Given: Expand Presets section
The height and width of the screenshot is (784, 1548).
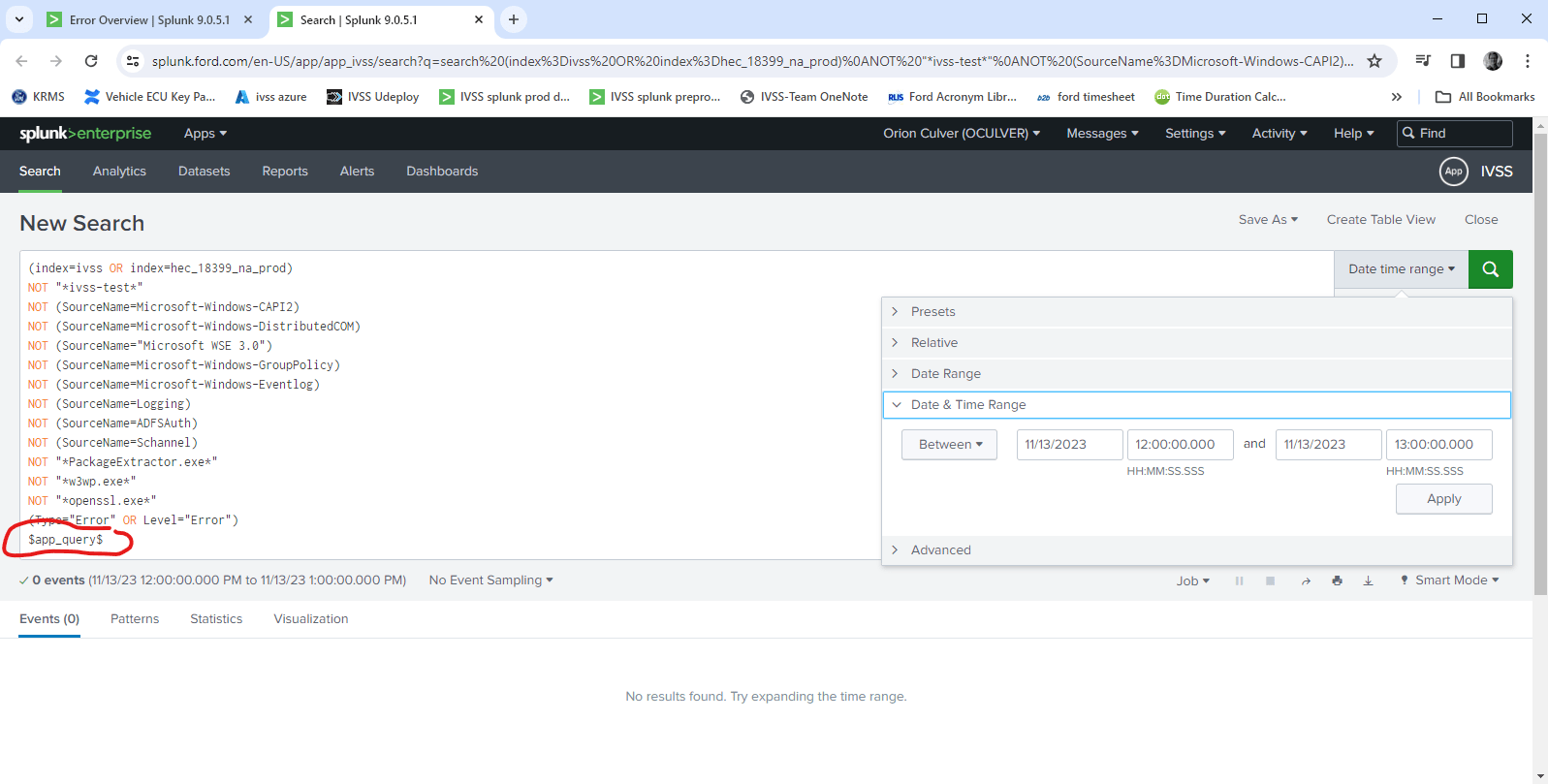Looking at the screenshot, I should pyautogui.click(x=1197, y=312).
